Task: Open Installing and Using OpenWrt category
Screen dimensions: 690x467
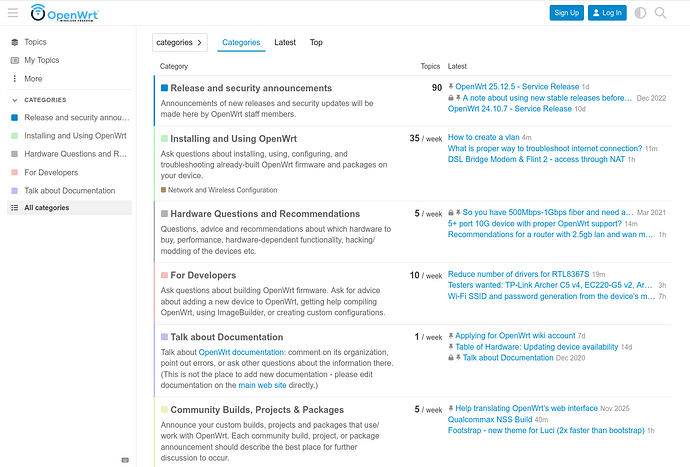Action: pos(233,139)
